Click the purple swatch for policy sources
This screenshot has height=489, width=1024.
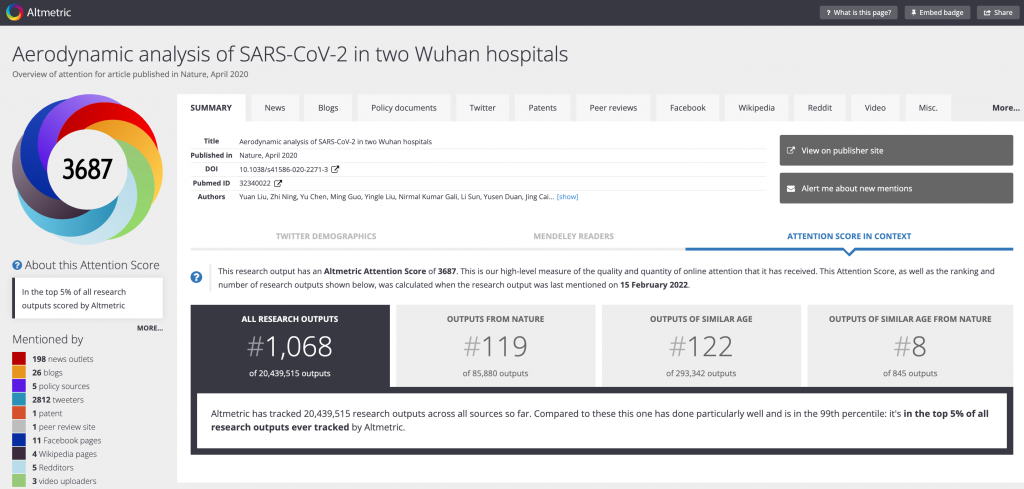point(19,386)
